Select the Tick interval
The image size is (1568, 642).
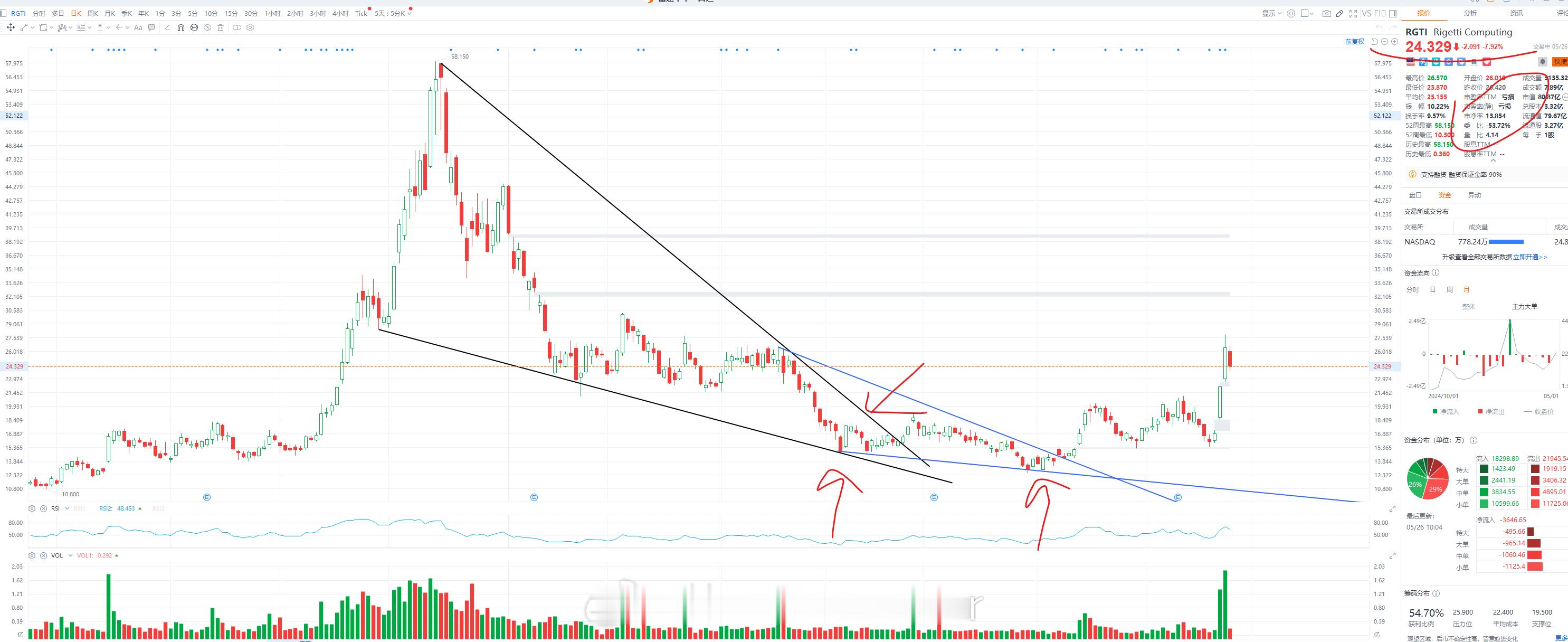click(x=362, y=13)
